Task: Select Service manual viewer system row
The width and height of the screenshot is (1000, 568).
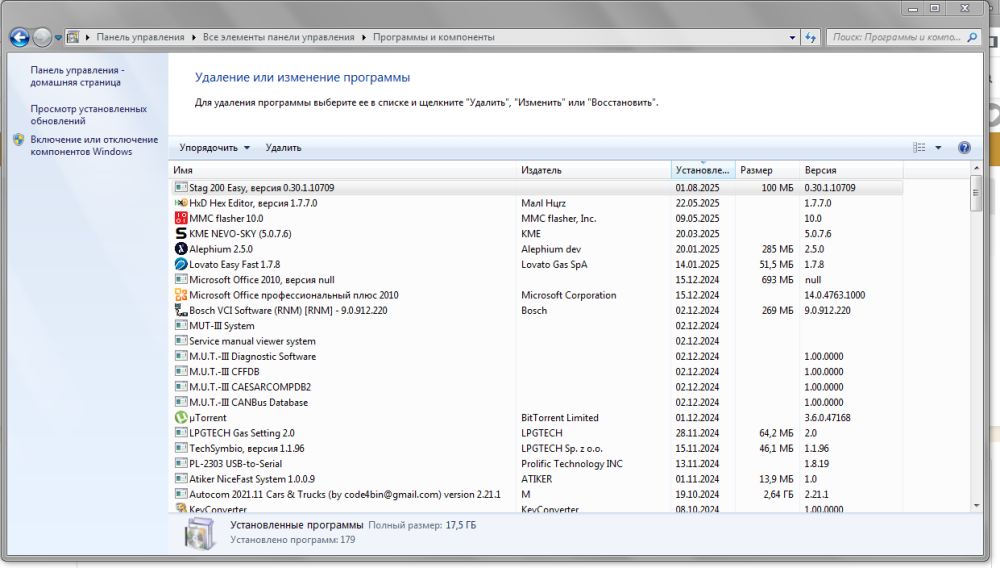Action: coord(537,341)
